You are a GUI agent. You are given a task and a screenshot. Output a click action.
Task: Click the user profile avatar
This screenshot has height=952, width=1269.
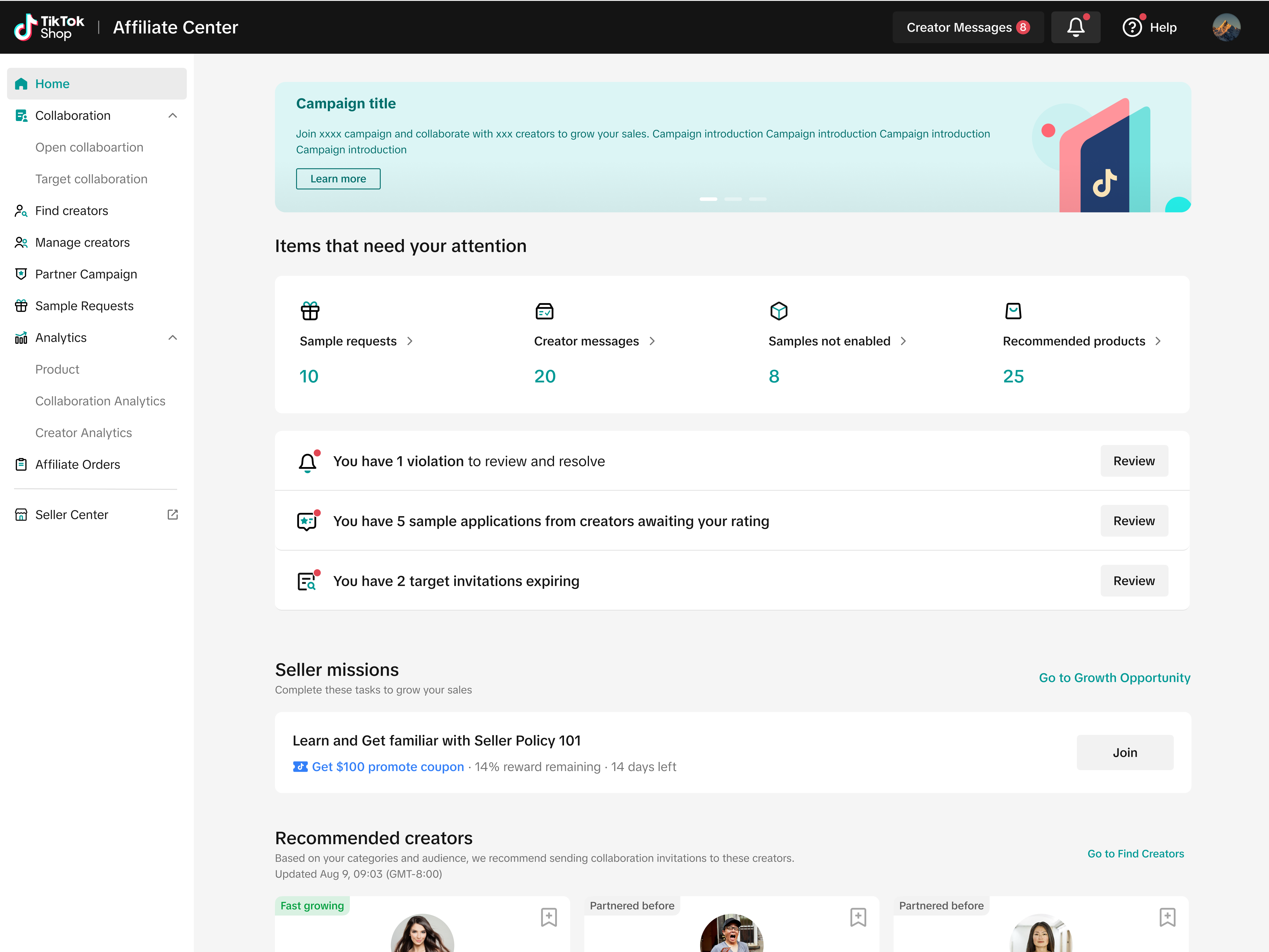click(1226, 28)
